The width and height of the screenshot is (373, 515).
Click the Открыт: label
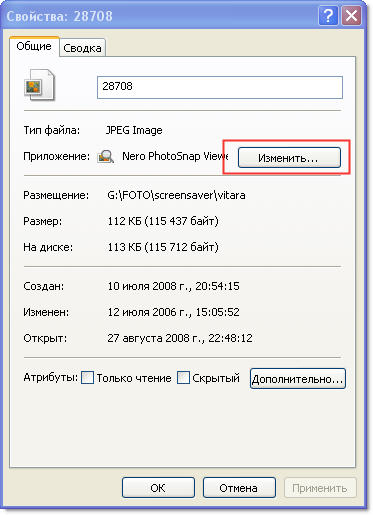tap(45, 338)
